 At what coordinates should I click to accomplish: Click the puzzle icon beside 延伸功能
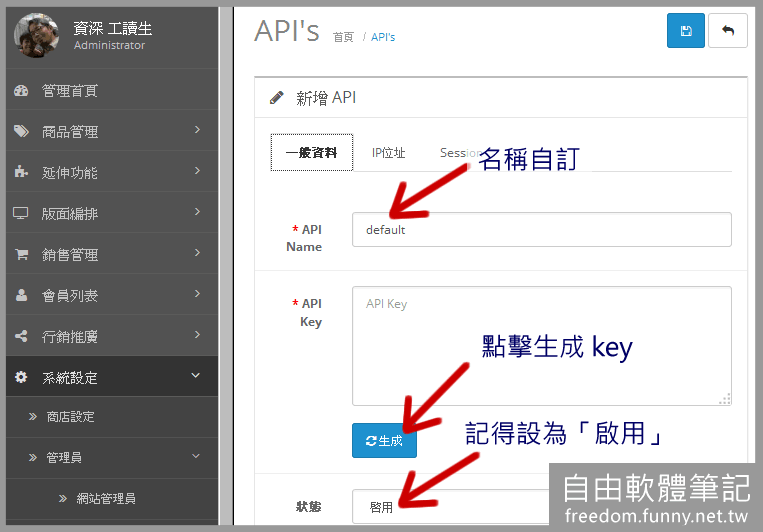pos(21,172)
